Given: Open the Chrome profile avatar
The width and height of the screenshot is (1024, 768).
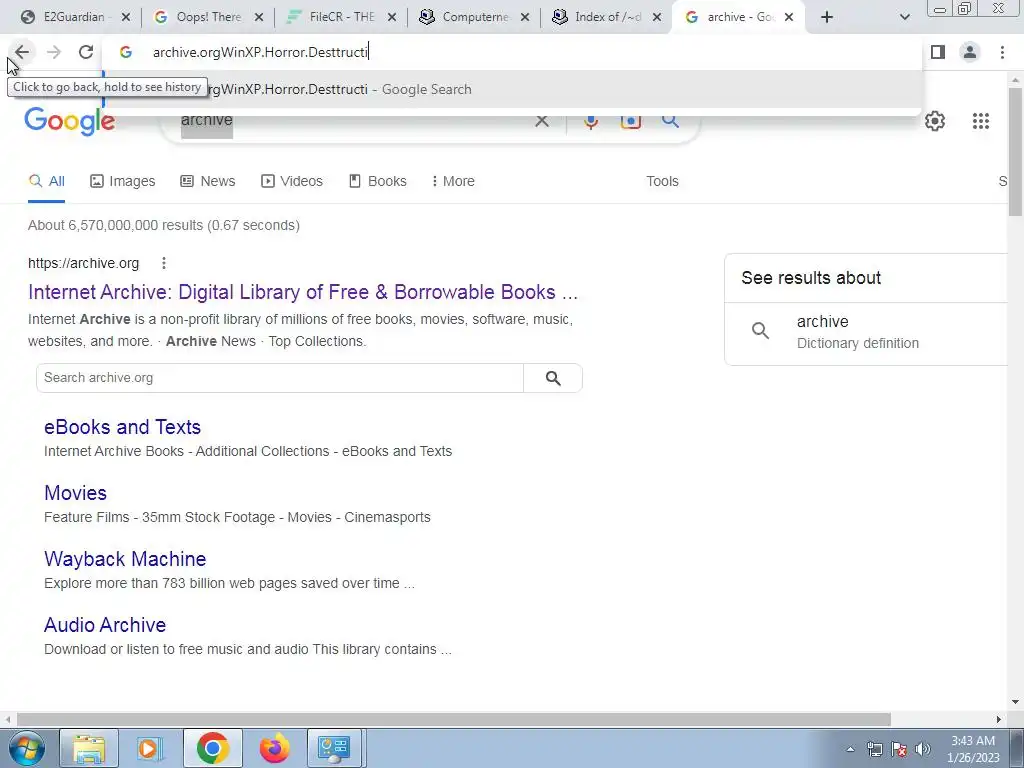Looking at the screenshot, I should (x=970, y=52).
